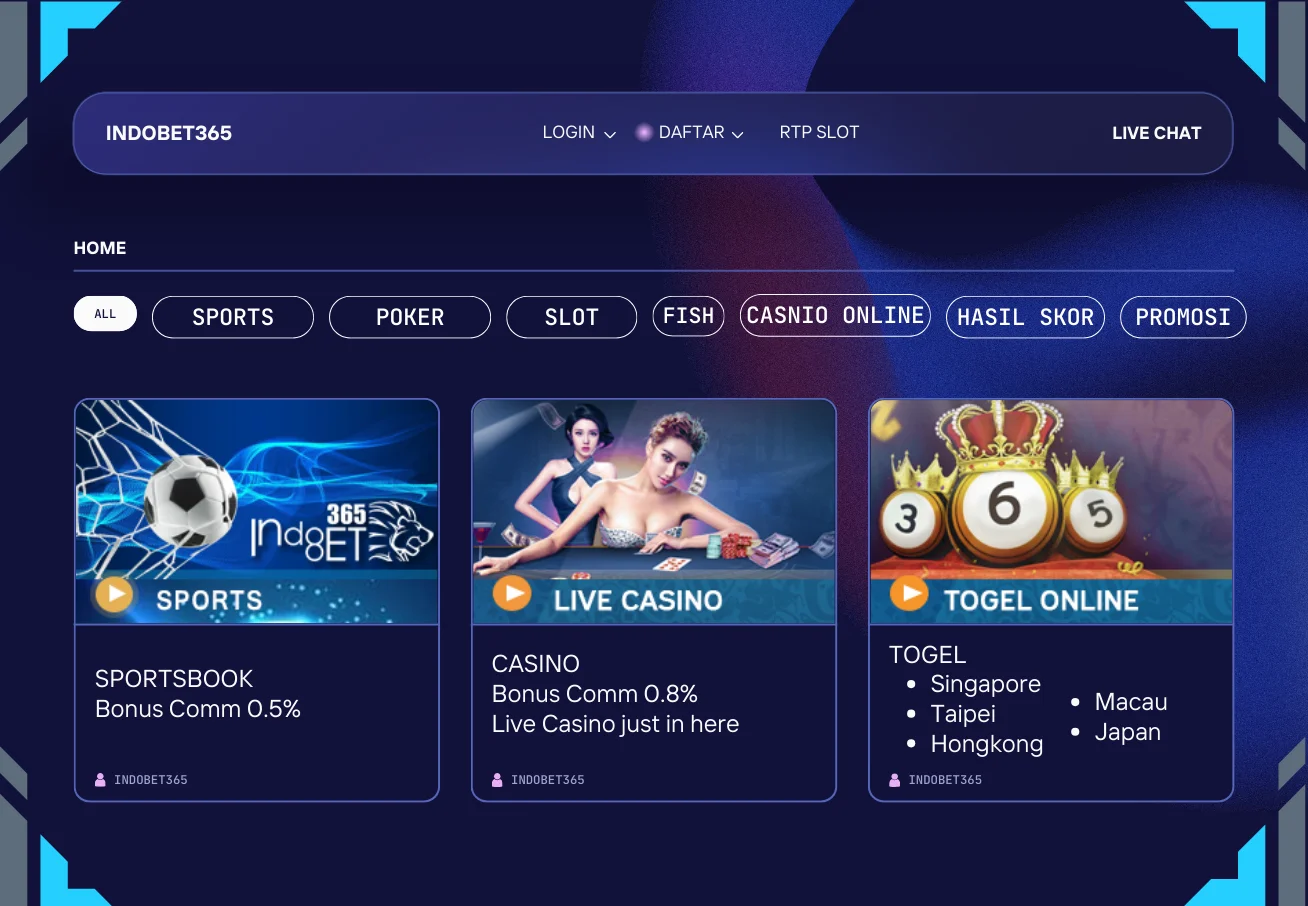Switch to the FISH category tab
This screenshot has height=906, width=1308.
(x=689, y=316)
